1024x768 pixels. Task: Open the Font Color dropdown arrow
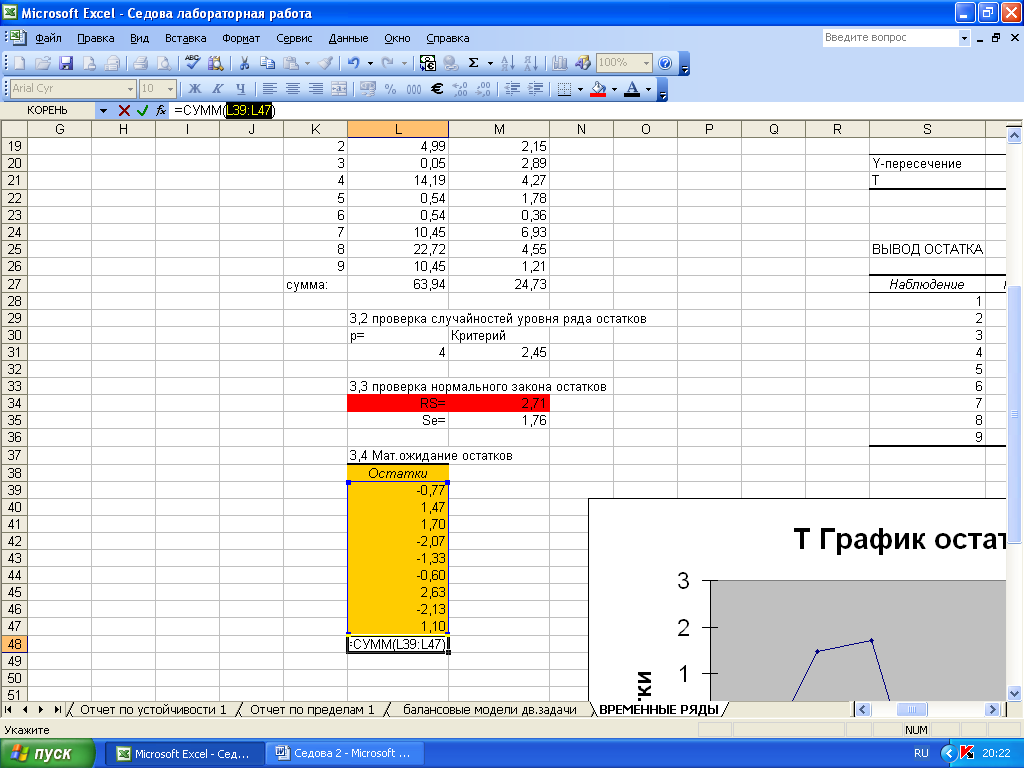point(648,89)
